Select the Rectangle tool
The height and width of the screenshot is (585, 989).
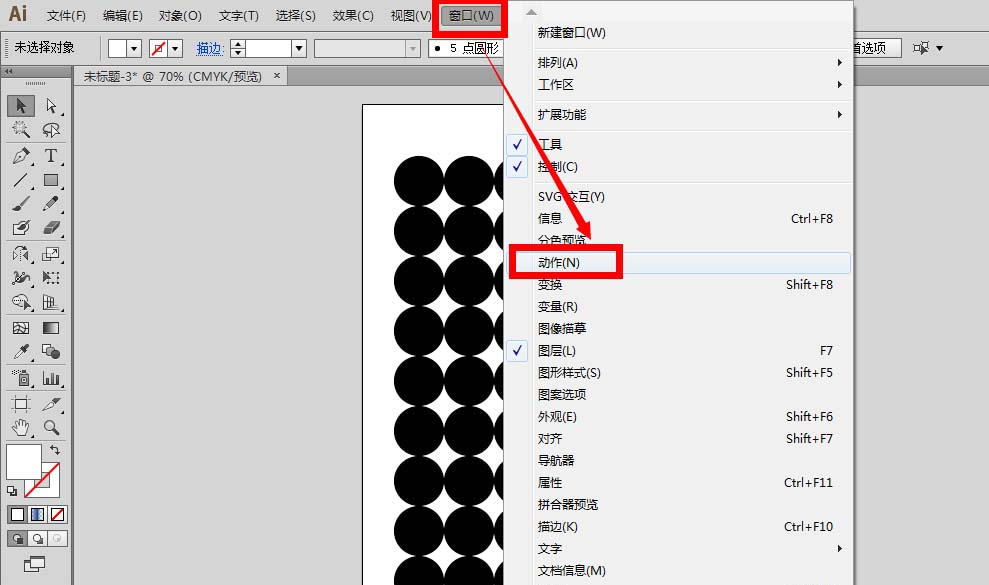[x=52, y=180]
